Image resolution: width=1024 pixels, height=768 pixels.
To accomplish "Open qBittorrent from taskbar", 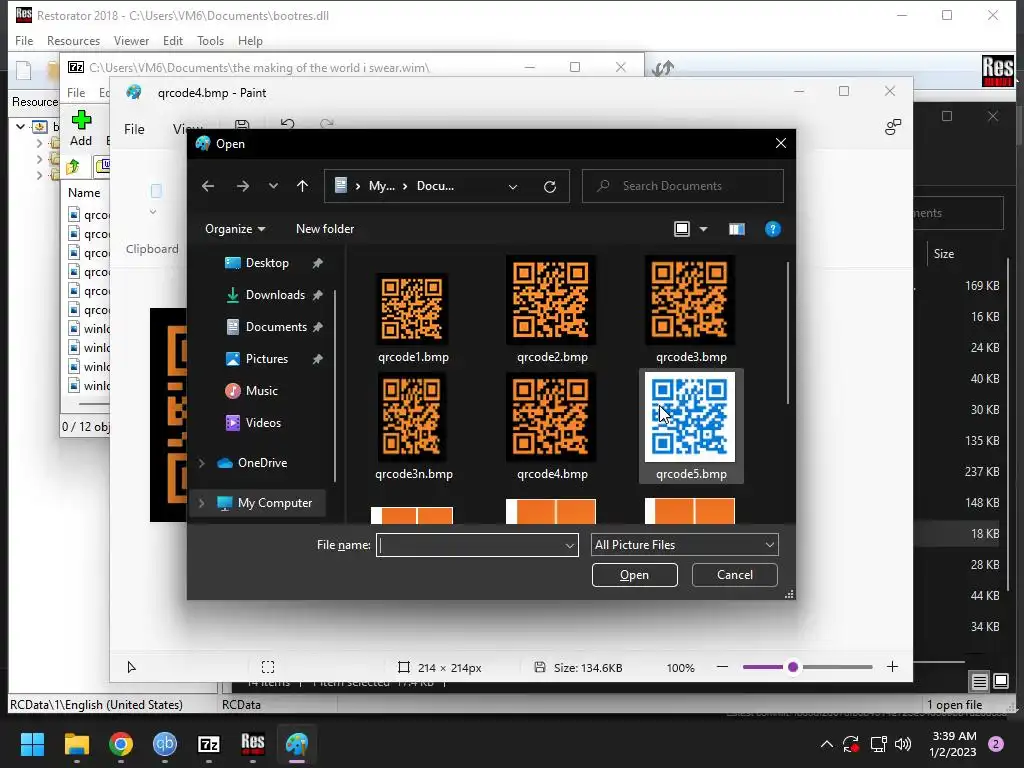I will point(165,744).
